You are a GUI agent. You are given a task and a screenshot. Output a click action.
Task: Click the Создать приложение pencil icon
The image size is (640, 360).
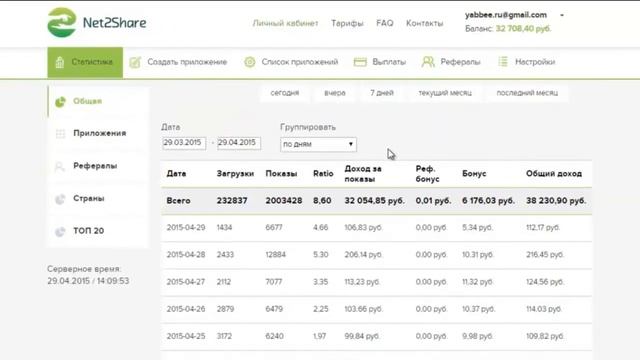[135, 62]
